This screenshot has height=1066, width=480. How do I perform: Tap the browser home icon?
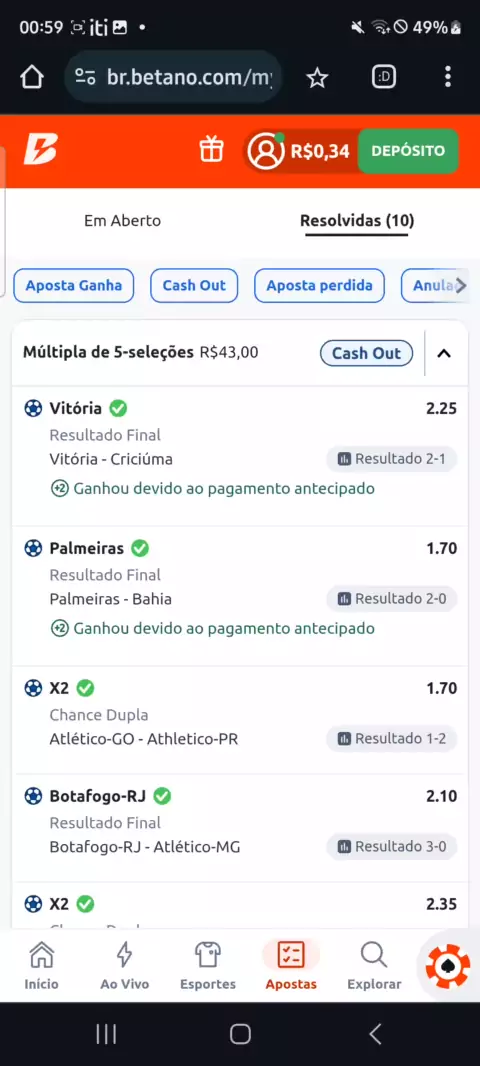pos(31,78)
